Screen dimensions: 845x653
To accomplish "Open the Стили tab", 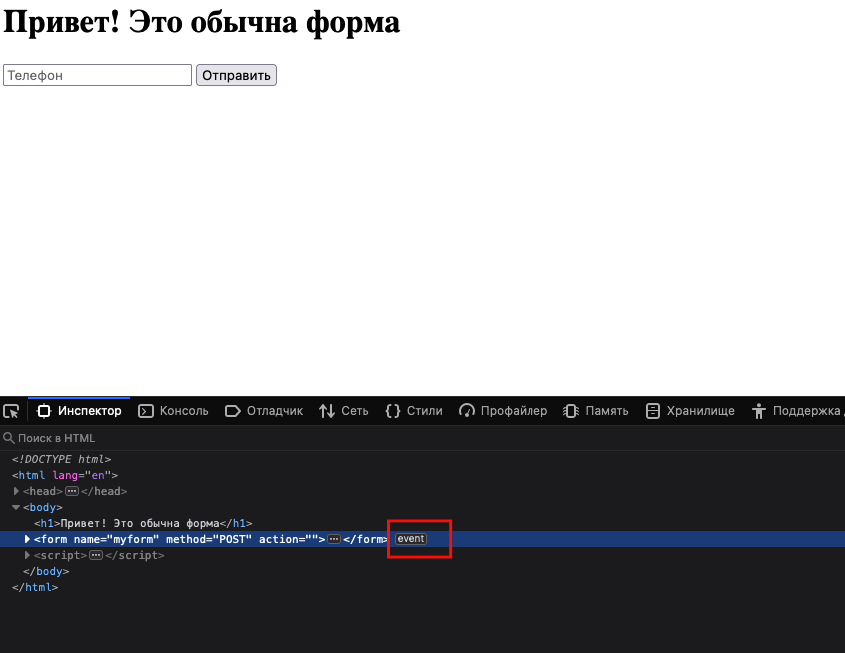I will point(414,411).
